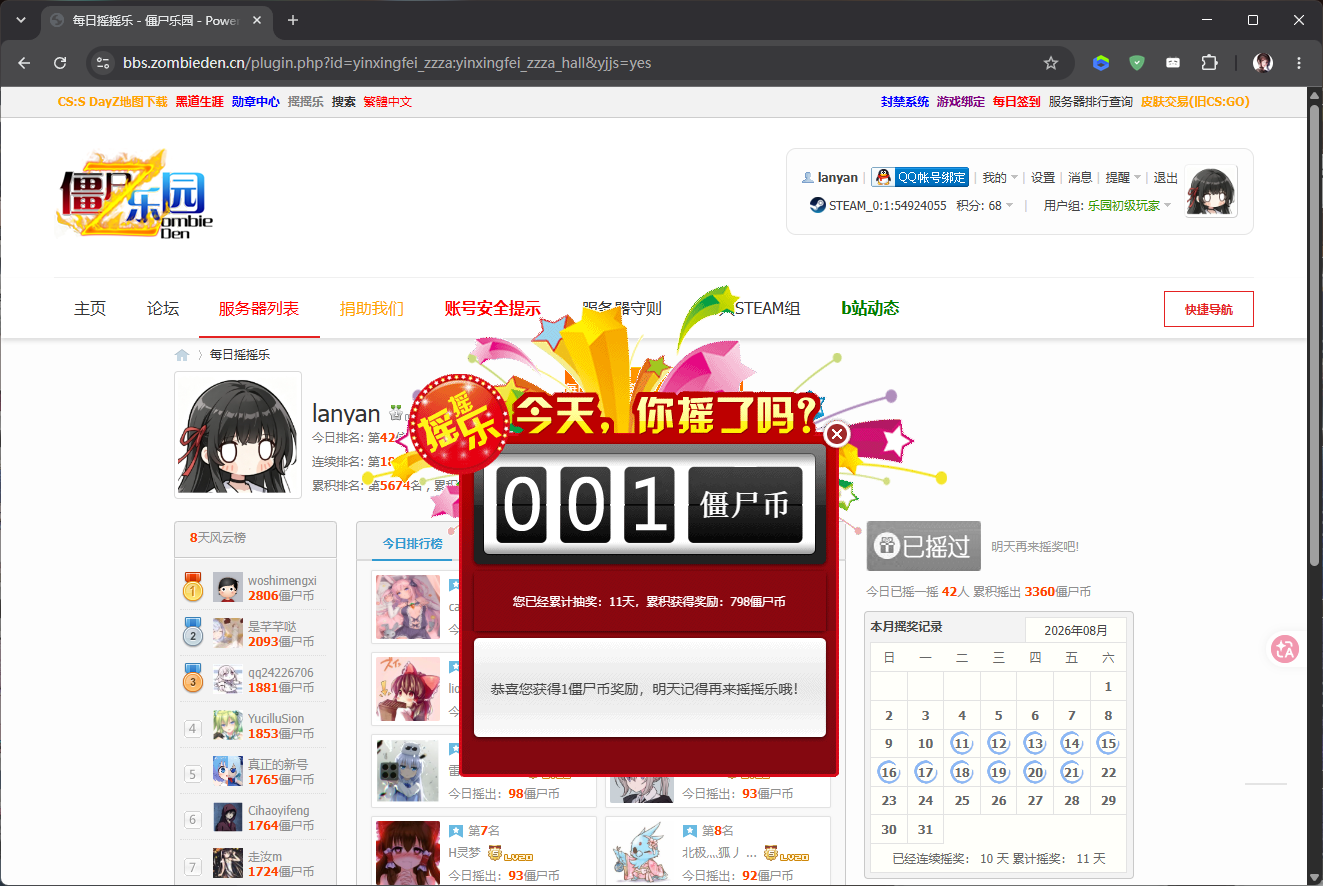The height and width of the screenshot is (886, 1323).
Task: Click date 31 in the calendar
Action: click(x=925, y=829)
